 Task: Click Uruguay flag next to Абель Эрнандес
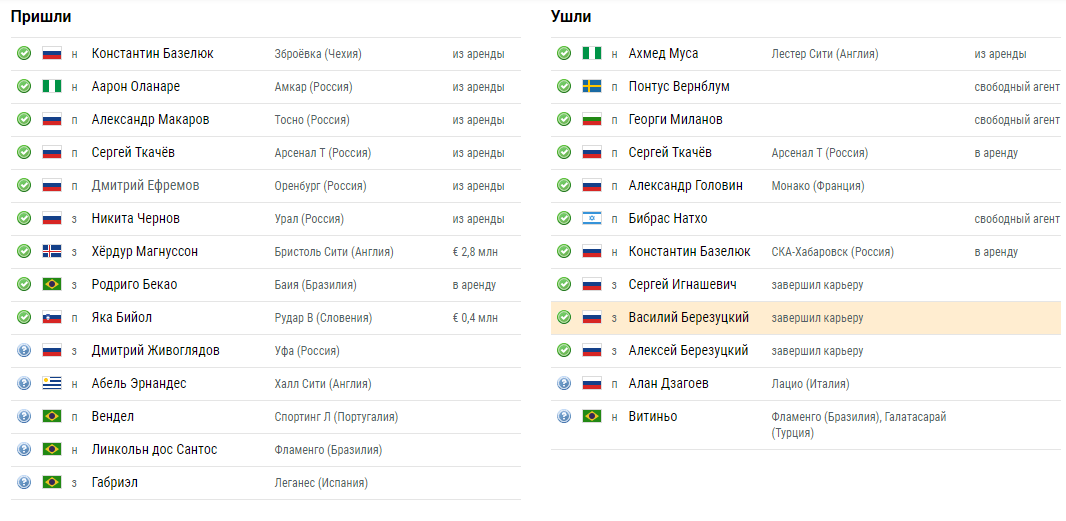[52, 384]
